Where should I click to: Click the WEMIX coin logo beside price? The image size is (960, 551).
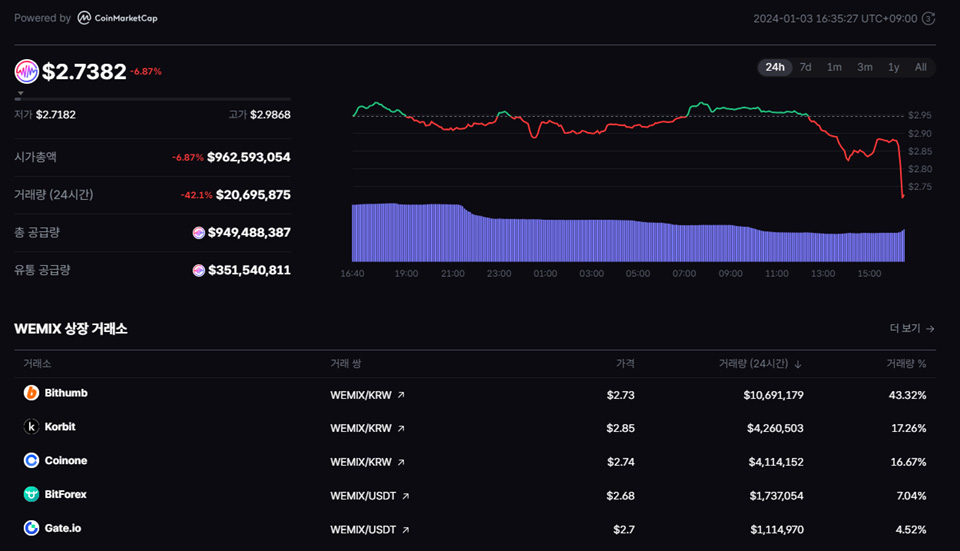click(x=26, y=71)
